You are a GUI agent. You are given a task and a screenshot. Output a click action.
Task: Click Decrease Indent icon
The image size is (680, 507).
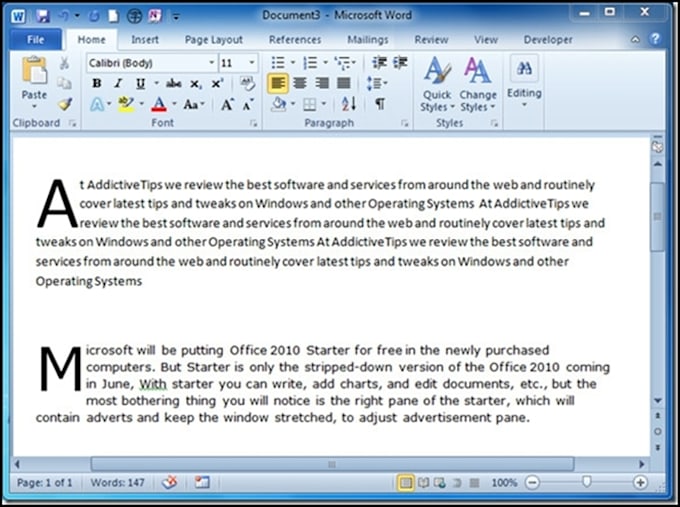[x=379, y=63]
